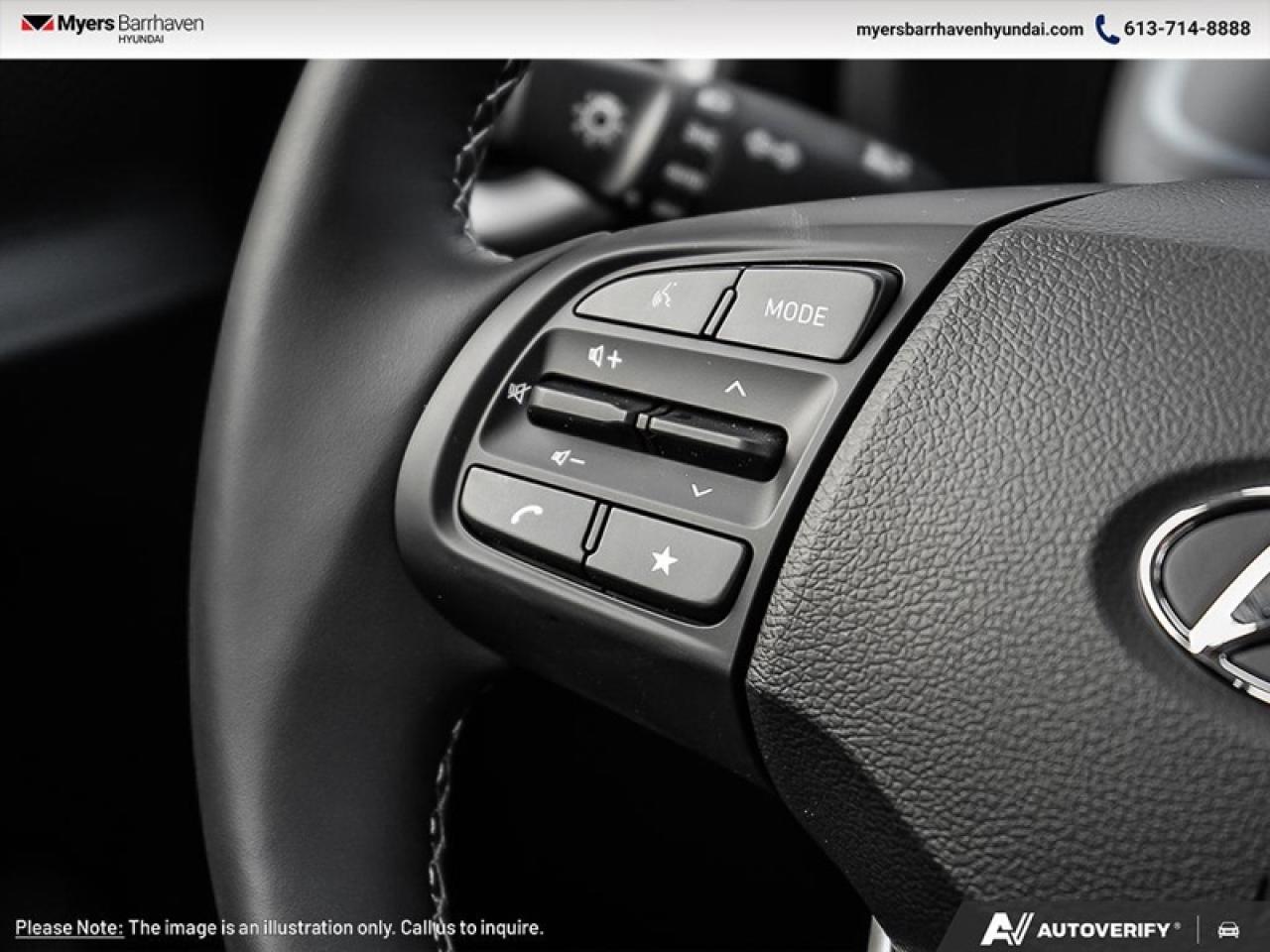
Task: Click the down chevron track selector
Action: pyautogui.click(x=703, y=488)
